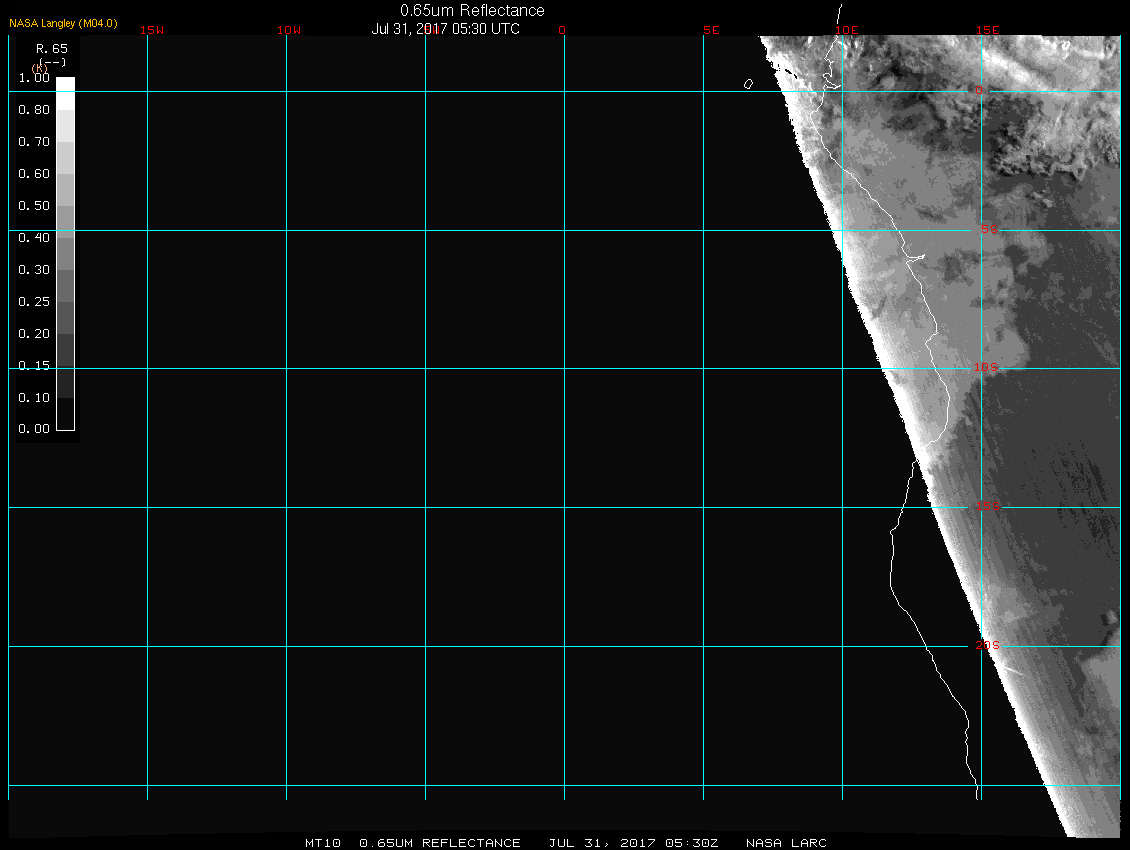This screenshot has width=1130, height=850.
Task: Click the 10S latitude label
Action: (986, 368)
